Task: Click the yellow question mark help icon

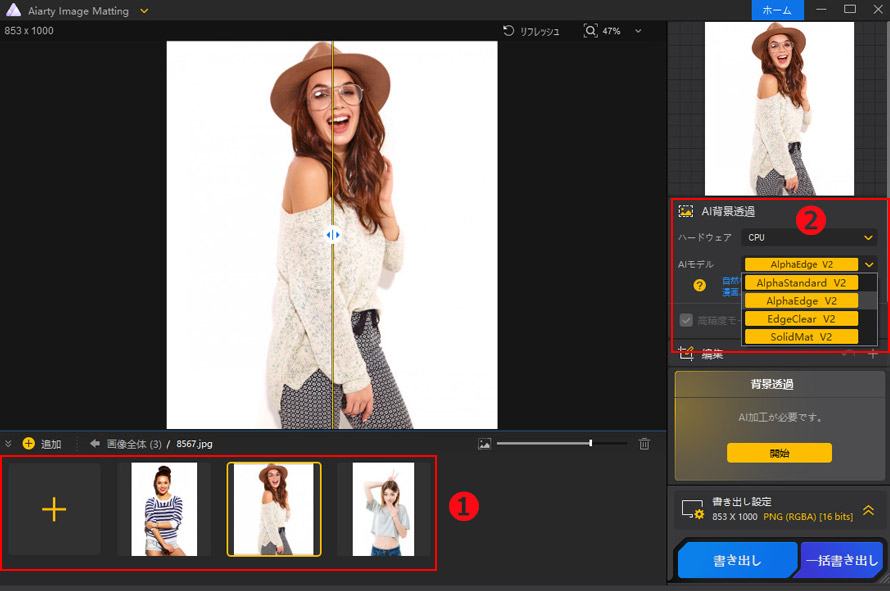Action: 700,285
